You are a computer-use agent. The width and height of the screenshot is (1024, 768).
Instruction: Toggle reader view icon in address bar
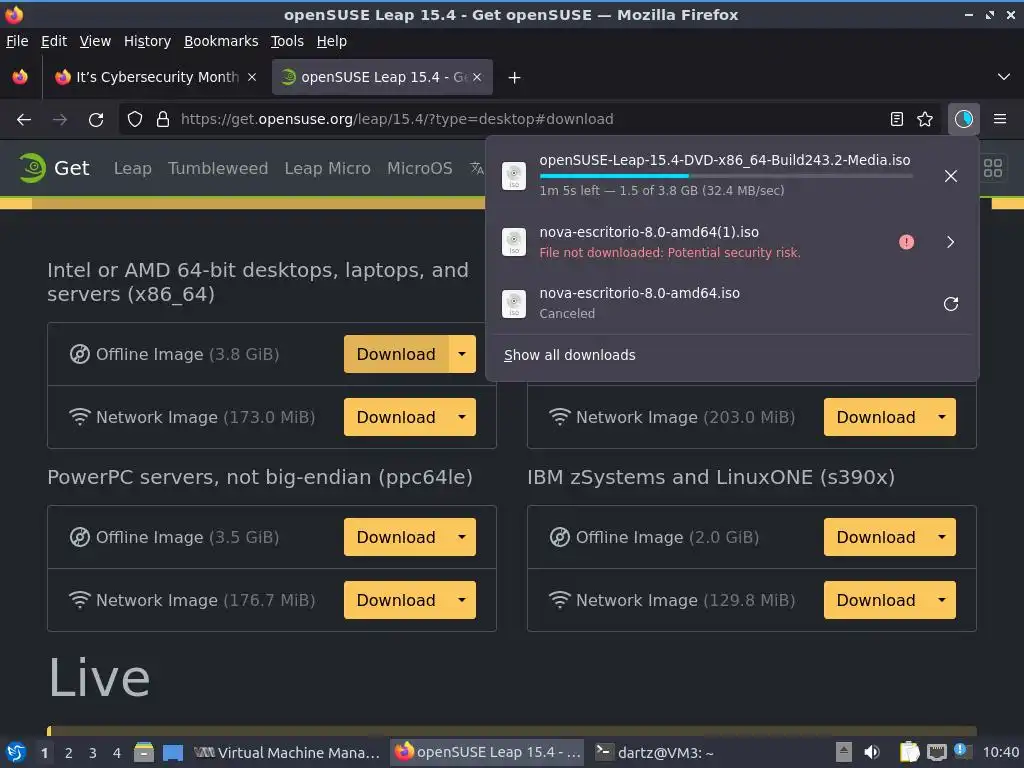click(897, 119)
